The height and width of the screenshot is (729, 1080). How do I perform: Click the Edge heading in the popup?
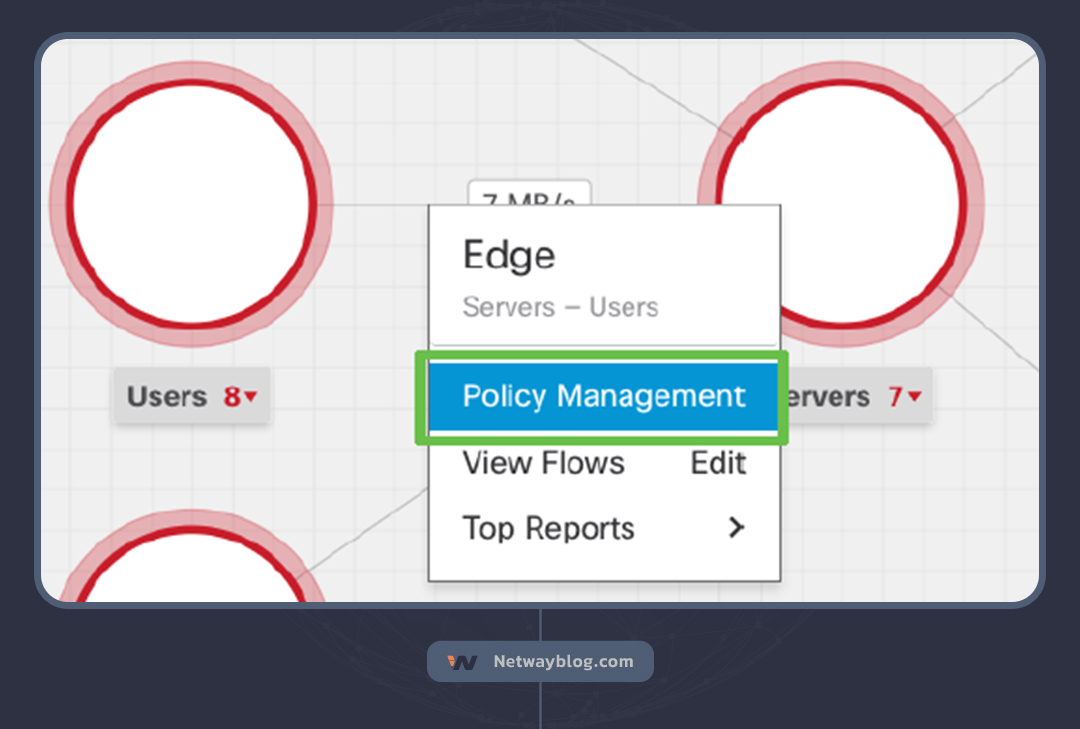pos(508,256)
